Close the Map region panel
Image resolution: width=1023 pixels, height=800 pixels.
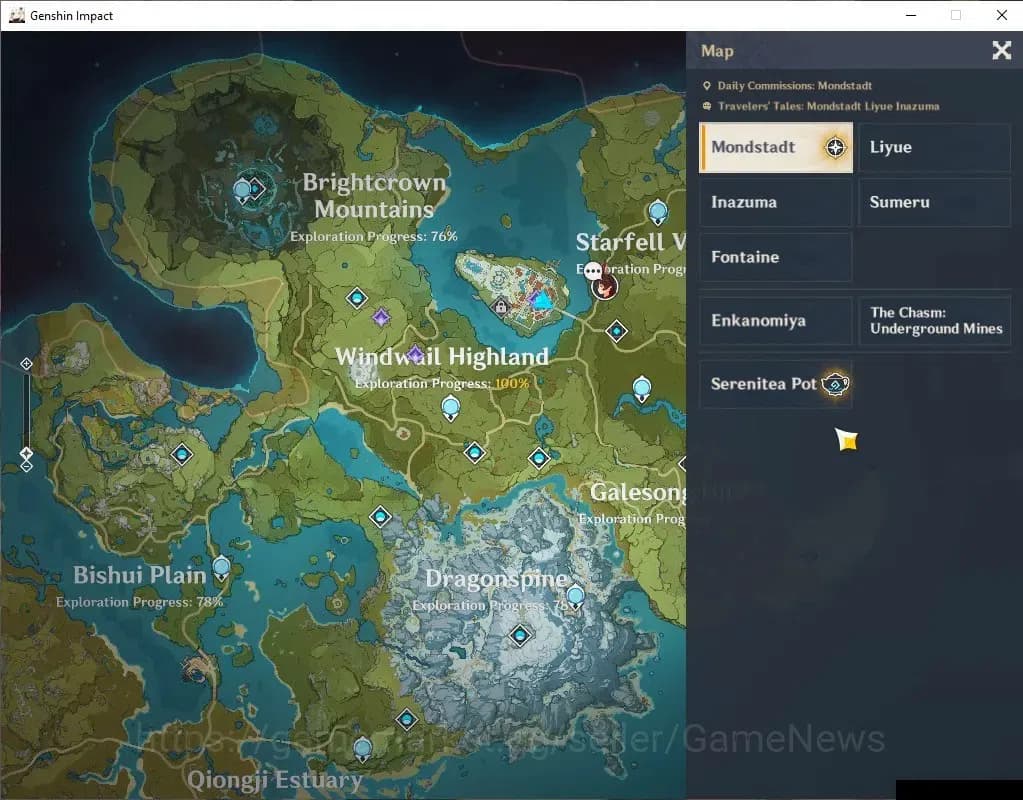(x=1001, y=50)
